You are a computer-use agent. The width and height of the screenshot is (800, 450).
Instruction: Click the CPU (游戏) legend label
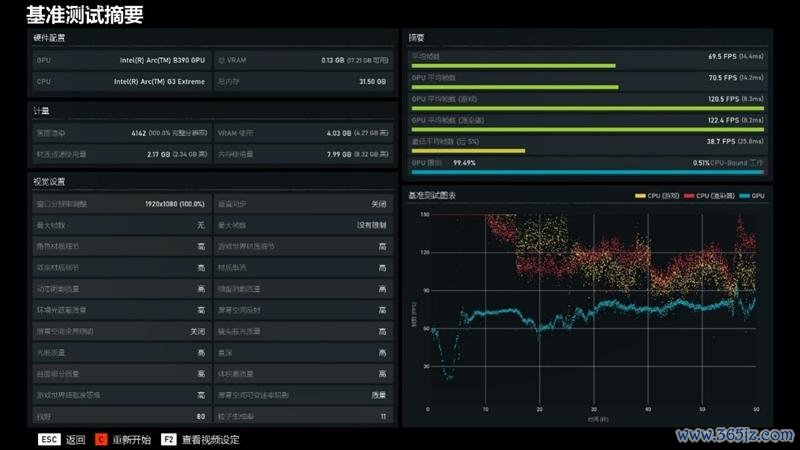[x=663, y=195]
